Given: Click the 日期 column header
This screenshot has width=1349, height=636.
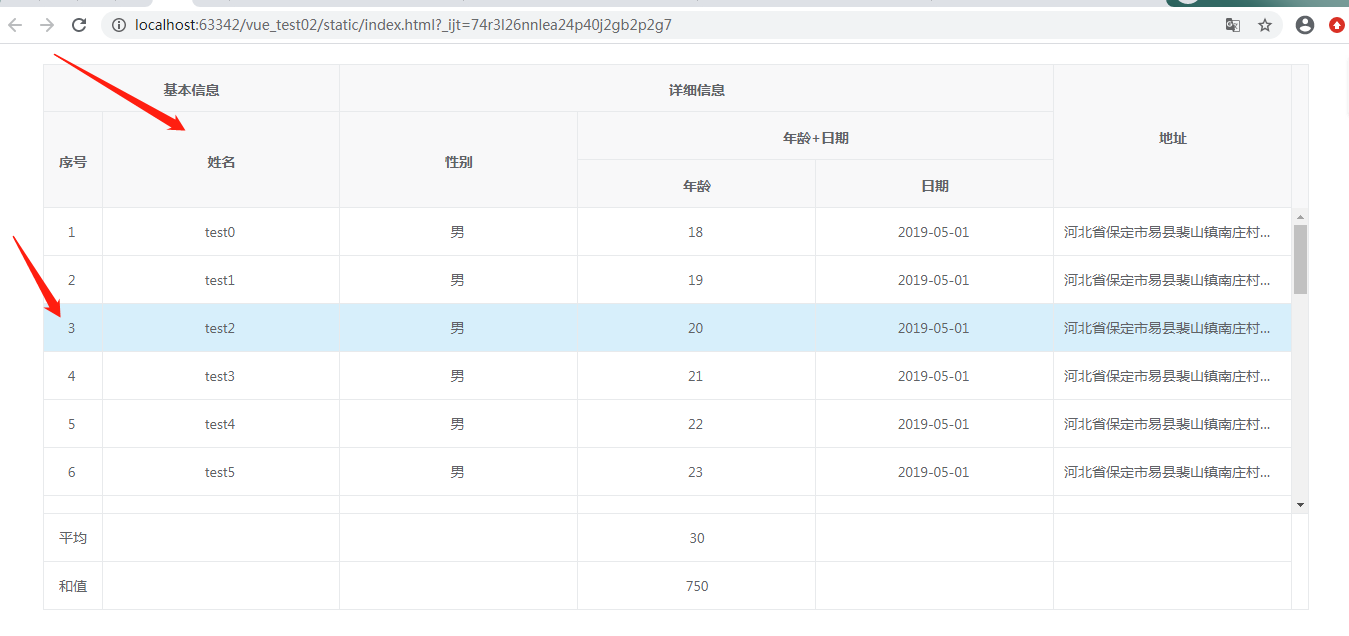Looking at the screenshot, I should coord(934,184).
